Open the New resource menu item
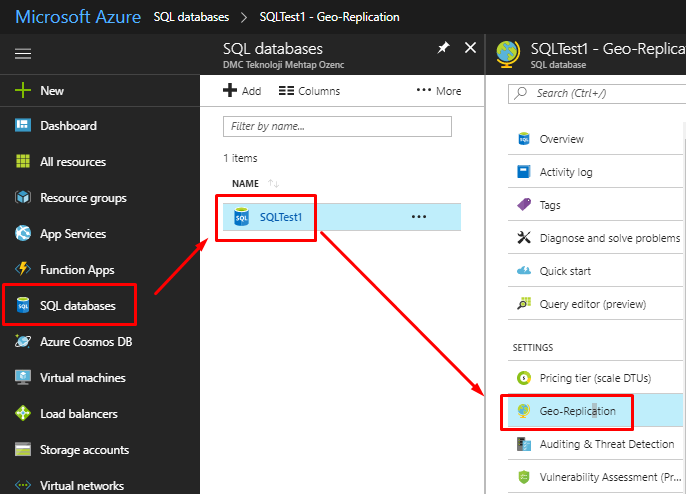Screen dimensions: 686x494 click(99, 91)
